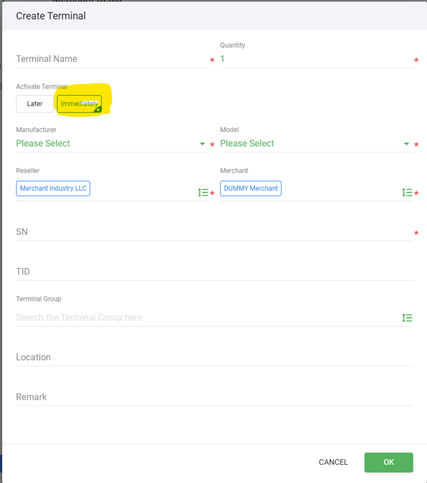Click the Quantity input field
The width and height of the screenshot is (427, 483).
tap(316, 59)
